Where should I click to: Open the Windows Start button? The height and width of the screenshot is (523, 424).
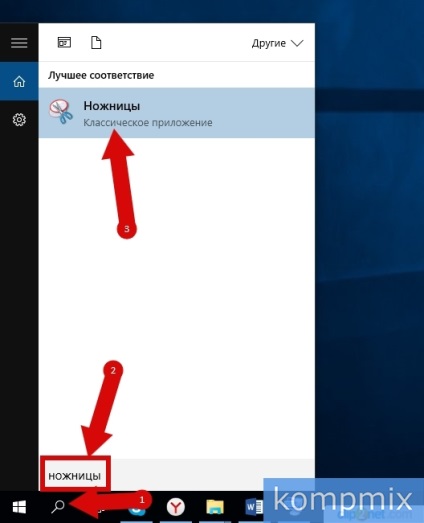coord(19,507)
